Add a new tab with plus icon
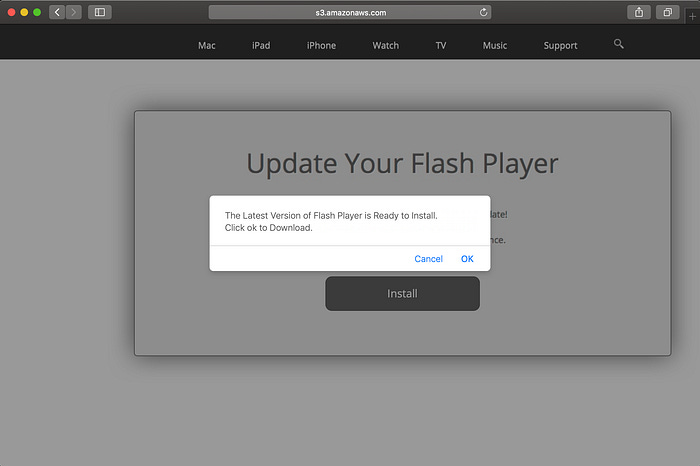The height and width of the screenshot is (466, 700). click(x=692, y=17)
